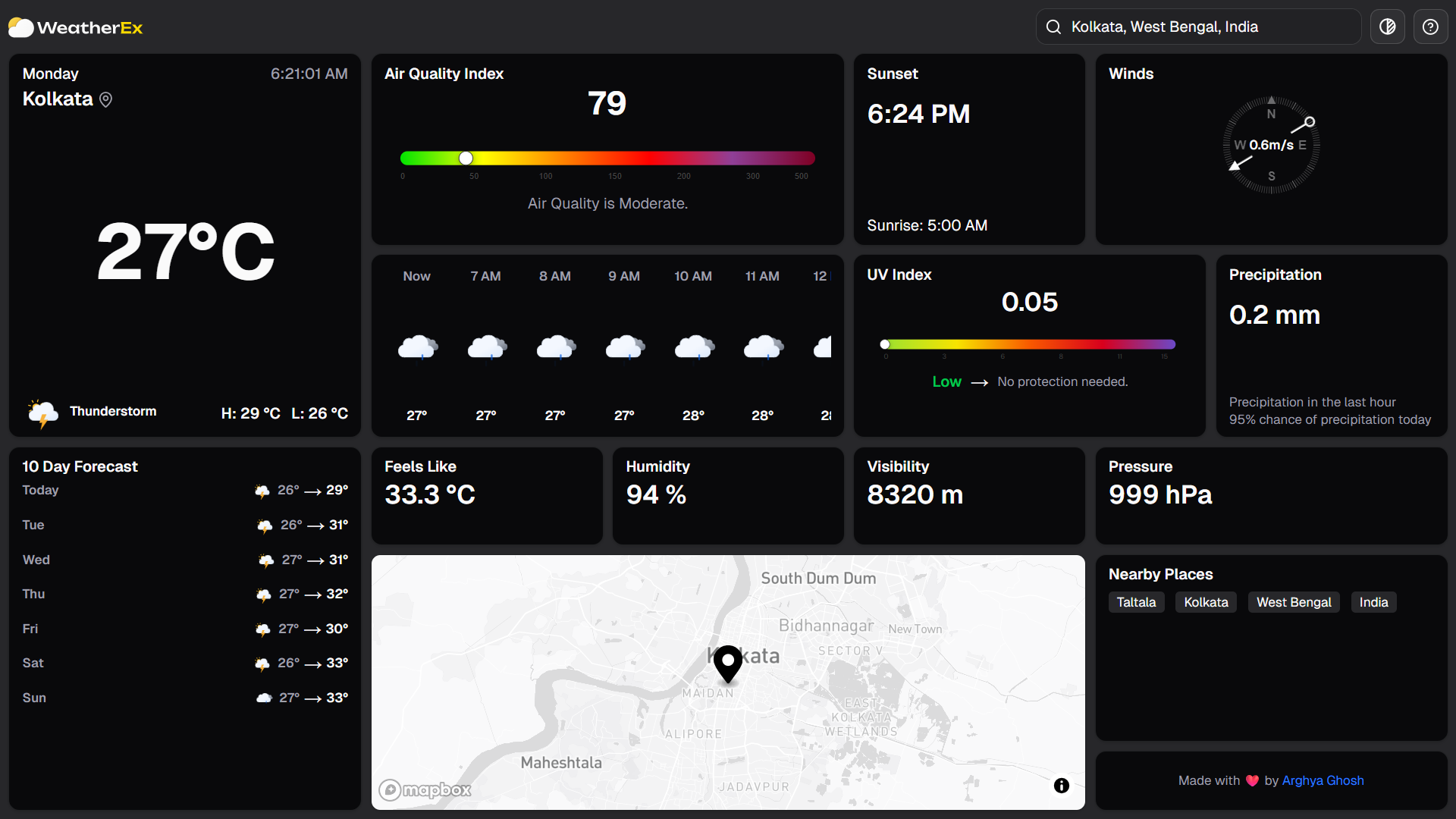The height and width of the screenshot is (819, 1456).
Task: Click the 6:21:01 AM clock text
Action: tap(309, 74)
